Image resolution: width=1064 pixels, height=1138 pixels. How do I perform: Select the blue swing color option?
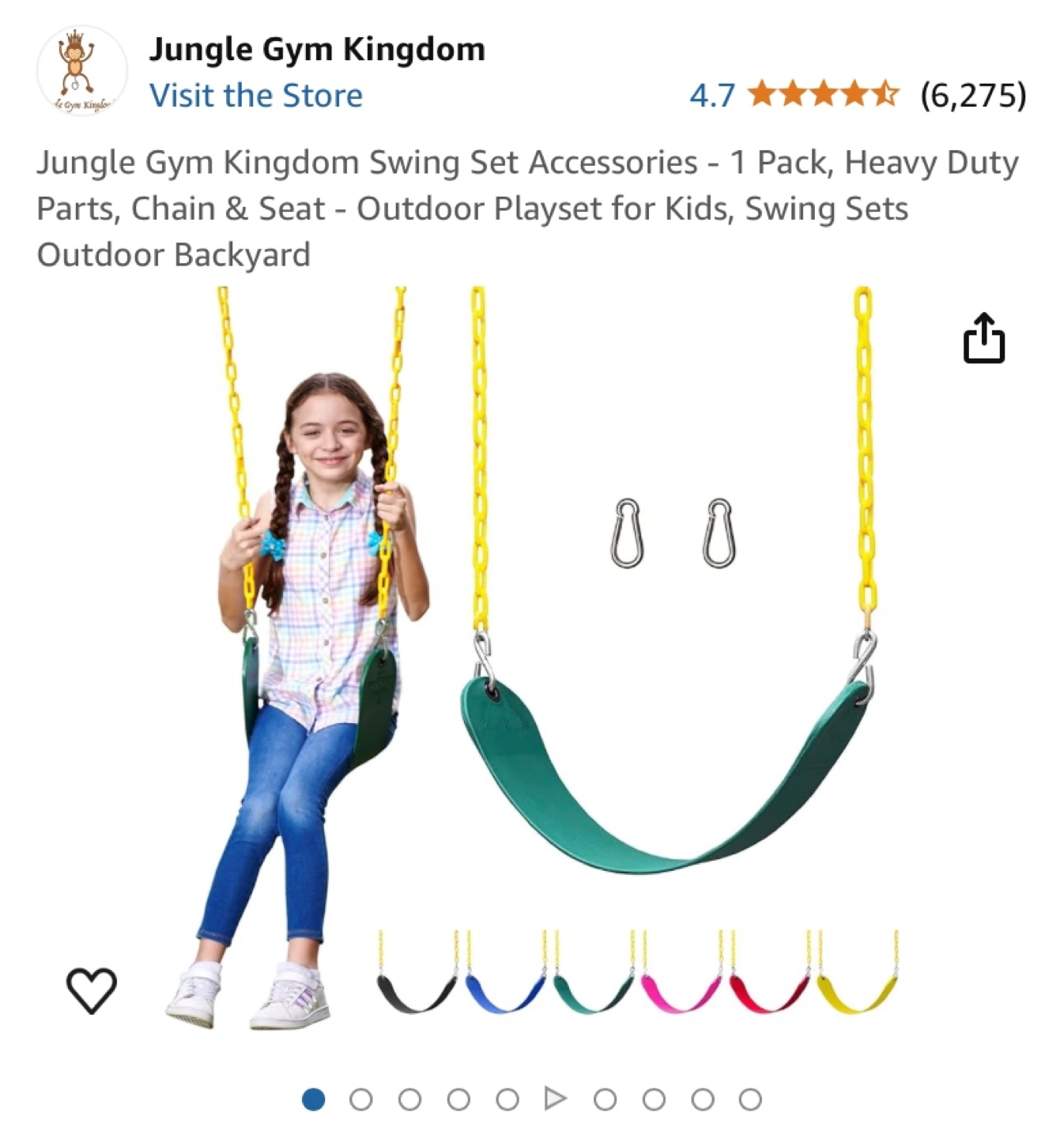(505, 973)
